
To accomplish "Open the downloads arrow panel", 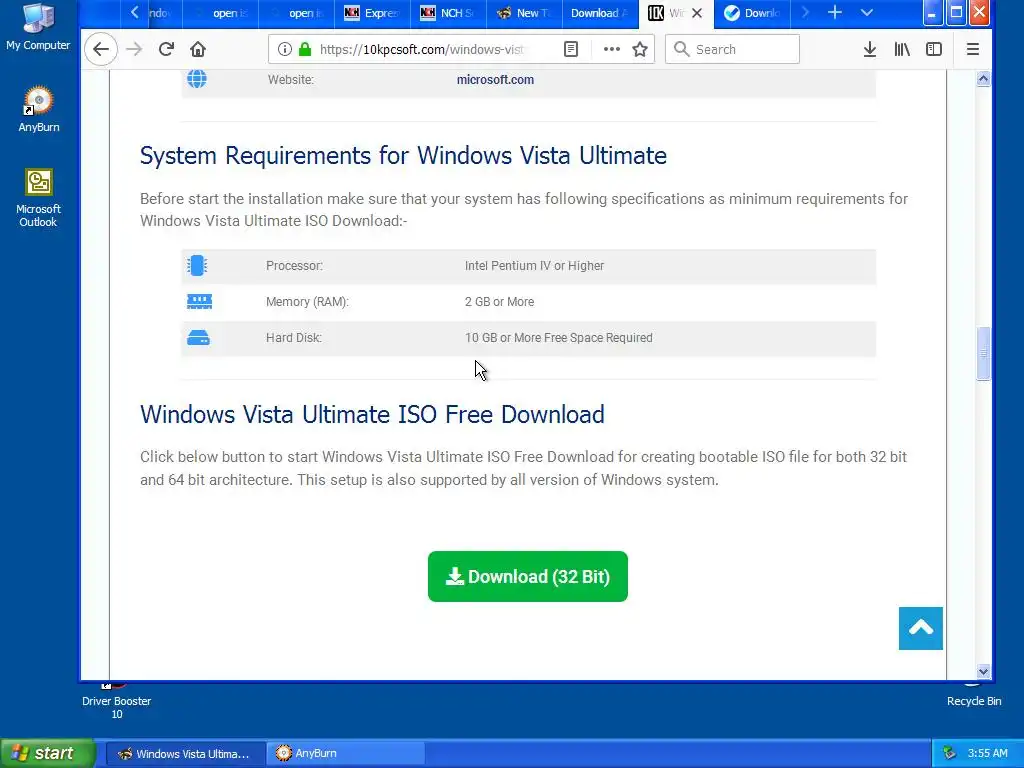I will (869, 49).
